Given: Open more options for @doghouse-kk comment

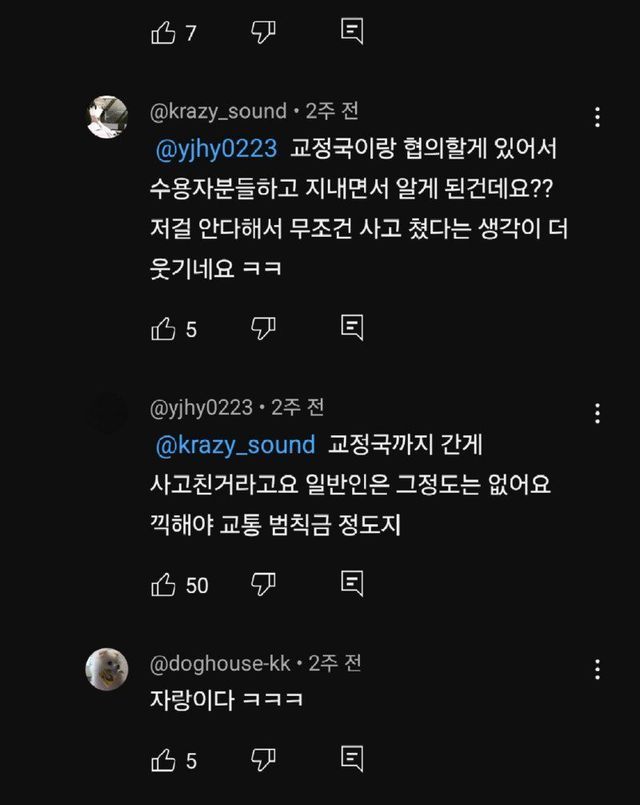Looking at the screenshot, I should [598, 669].
